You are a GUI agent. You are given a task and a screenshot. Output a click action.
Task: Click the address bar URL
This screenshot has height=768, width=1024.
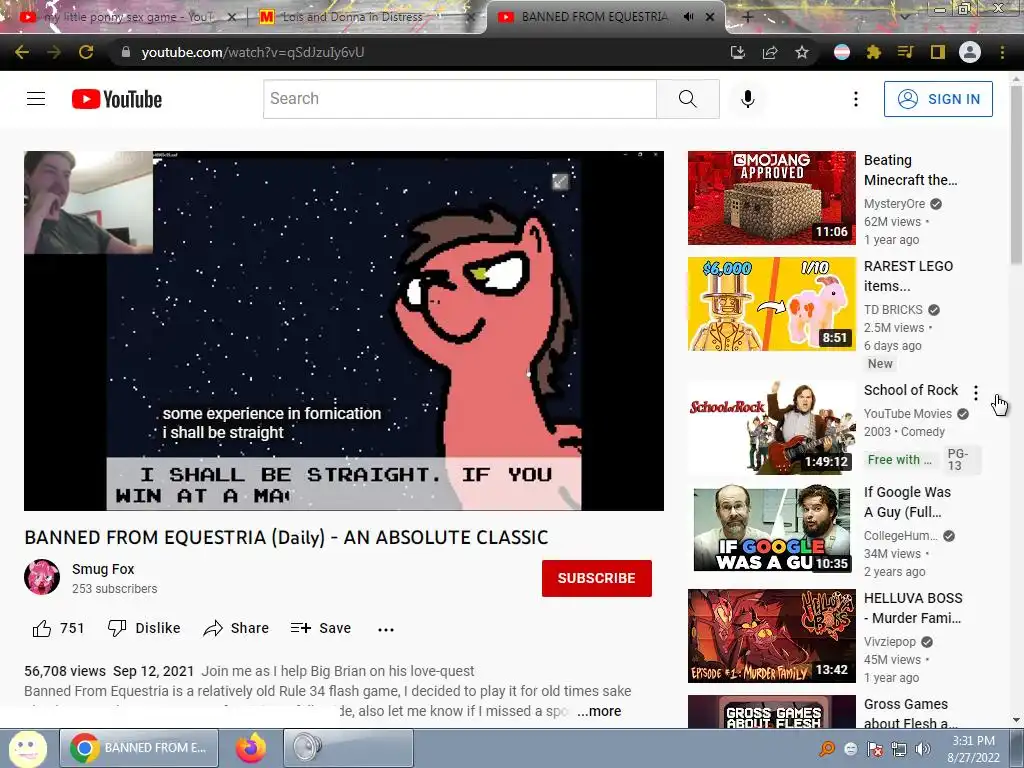[253, 52]
